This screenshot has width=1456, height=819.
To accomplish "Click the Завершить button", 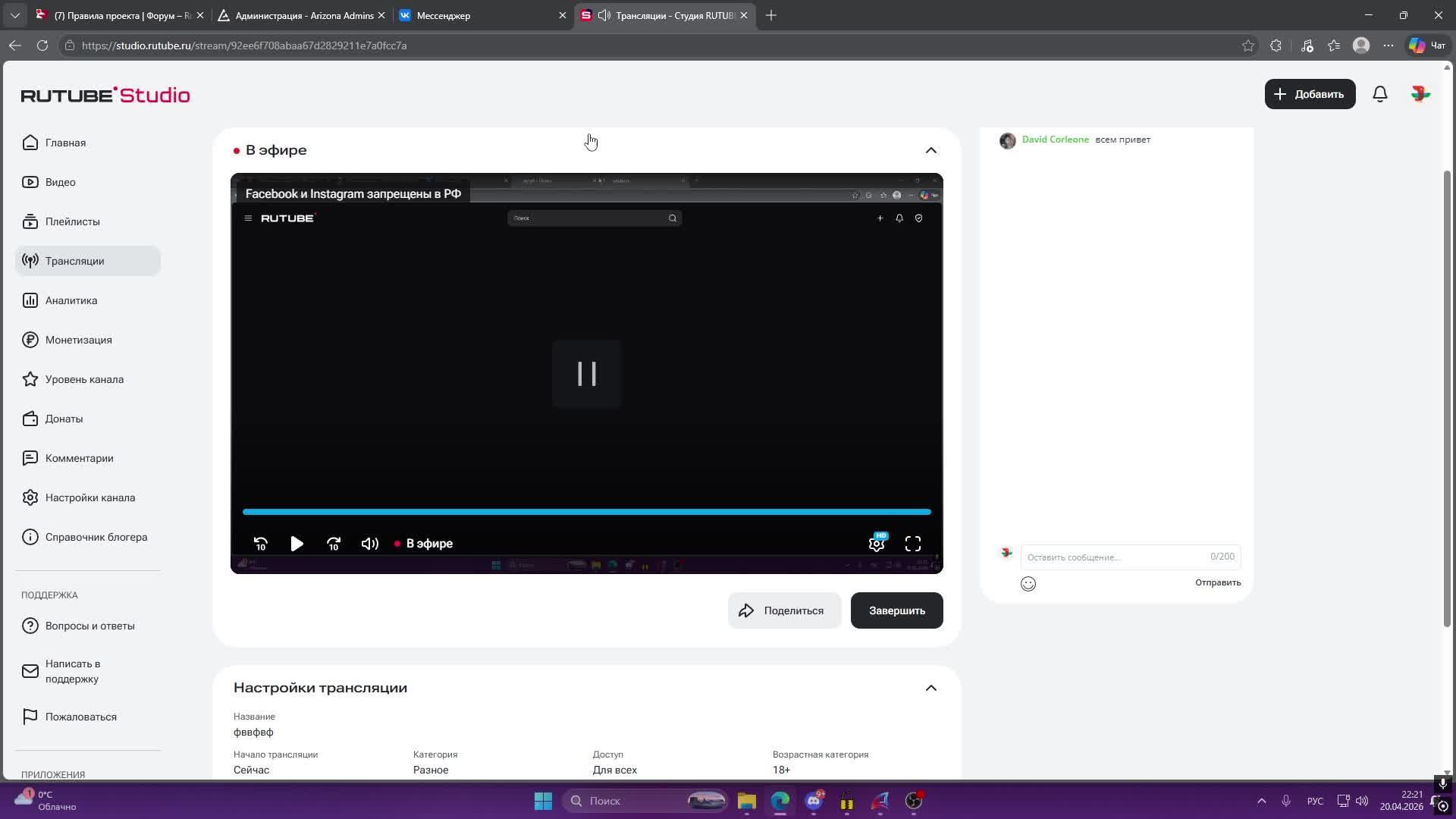I will (x=896, y=610).
